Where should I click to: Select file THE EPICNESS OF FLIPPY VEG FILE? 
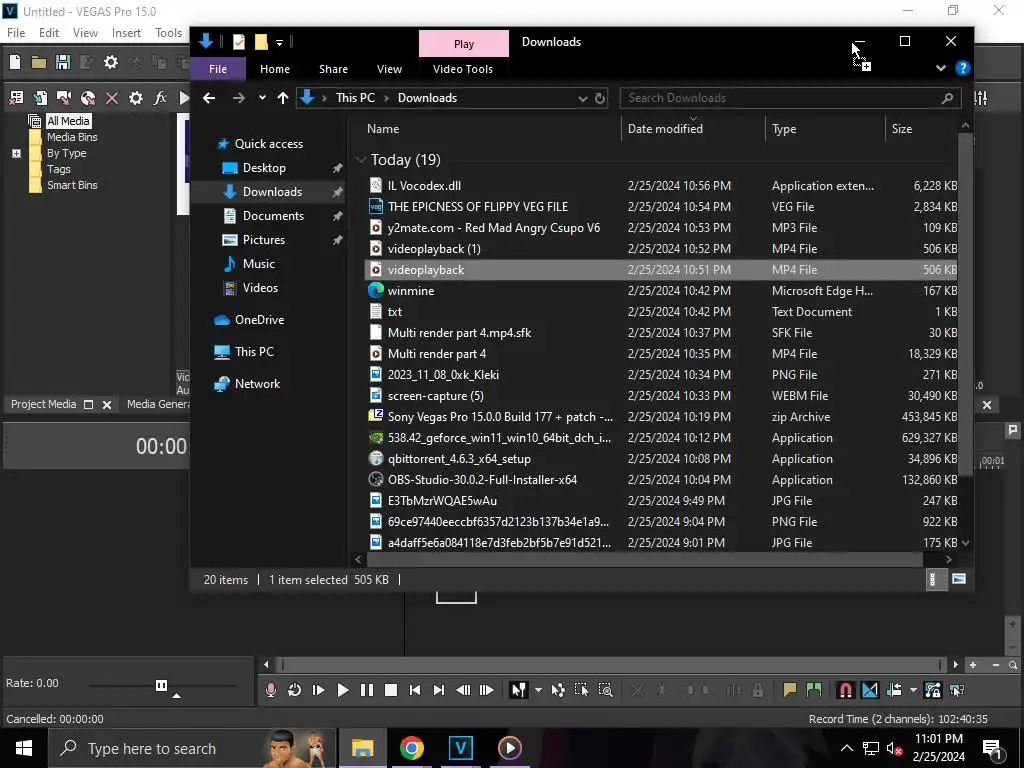[x=660, y=206]
